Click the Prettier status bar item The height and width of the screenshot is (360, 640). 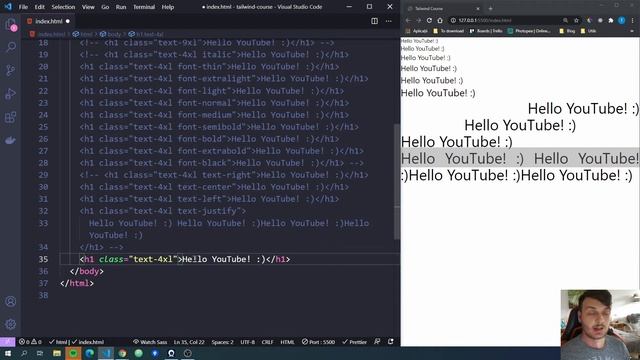(354, 342)
